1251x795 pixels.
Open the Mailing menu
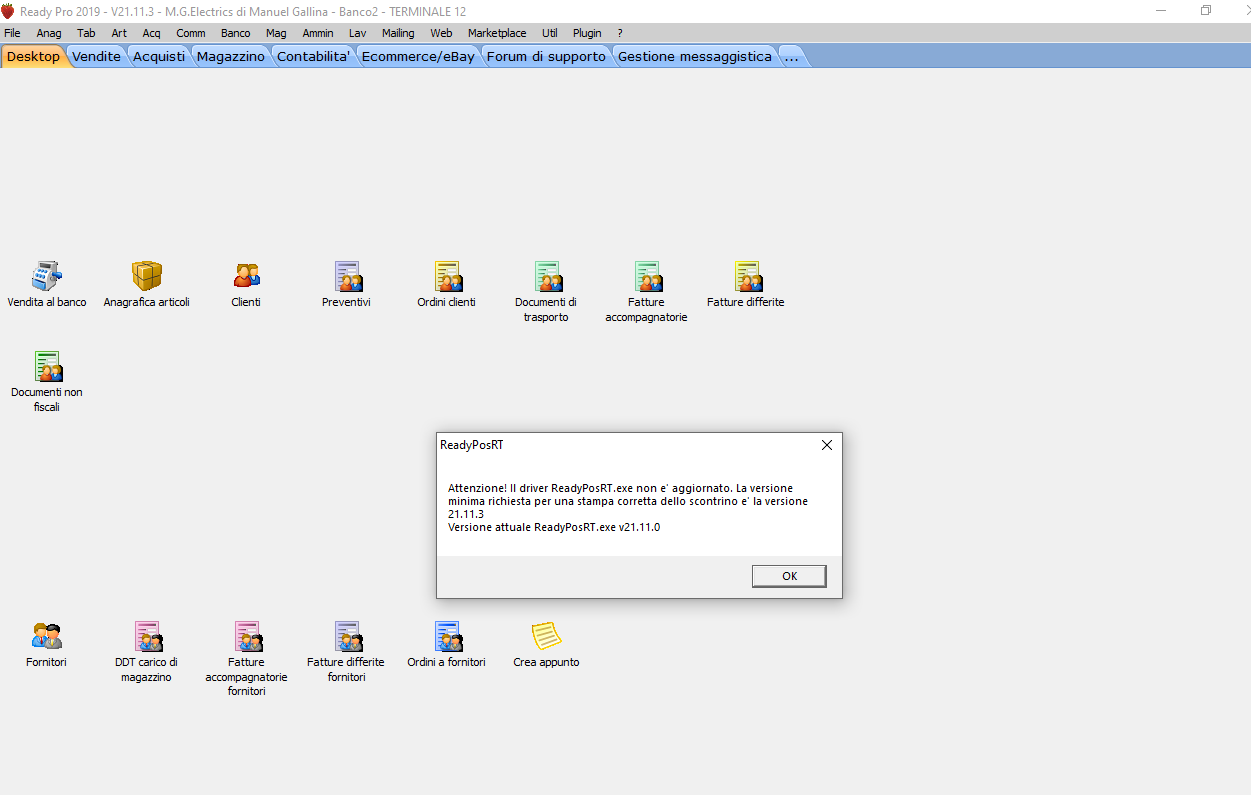pos(398,33)
